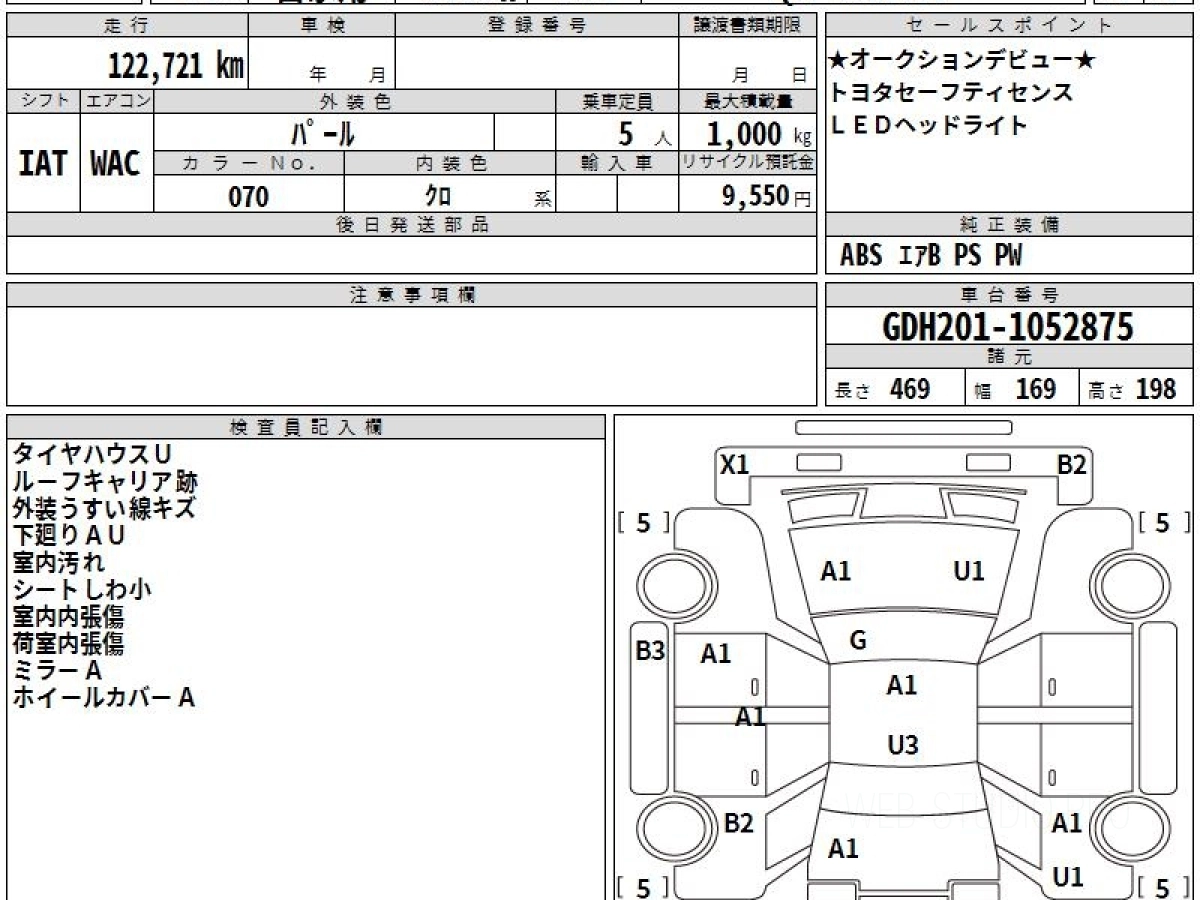Click the 注意事項欄 header

pyautogui.click(x=411, y=295)
